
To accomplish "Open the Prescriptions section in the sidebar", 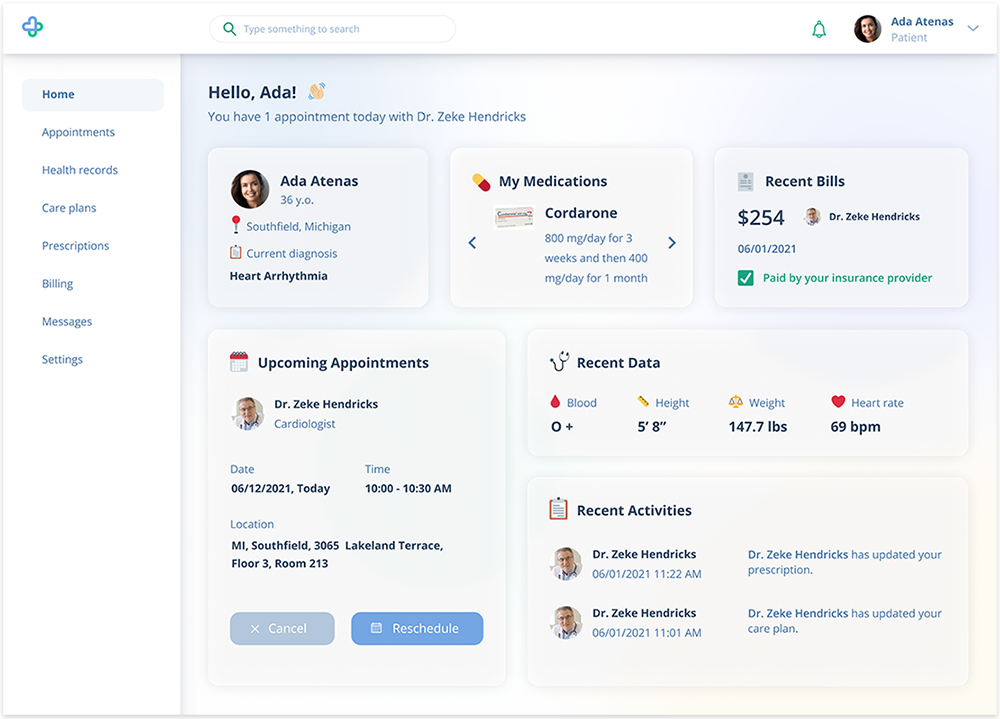I will pyautogui.click(x=75, y=245).
